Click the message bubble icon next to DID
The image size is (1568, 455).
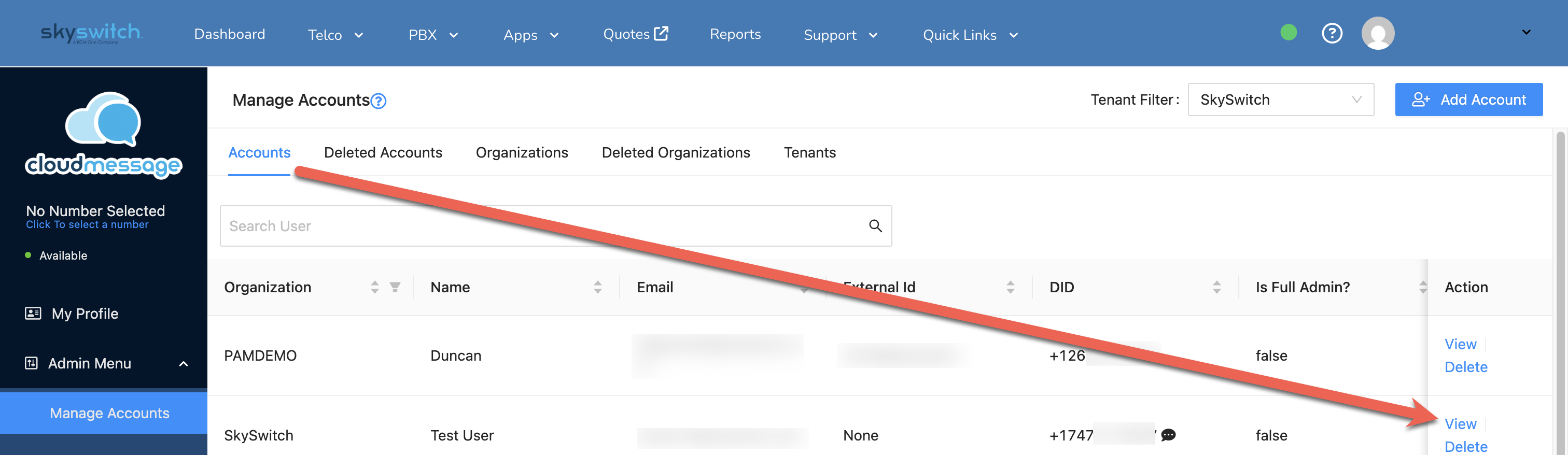point(1168,435)
